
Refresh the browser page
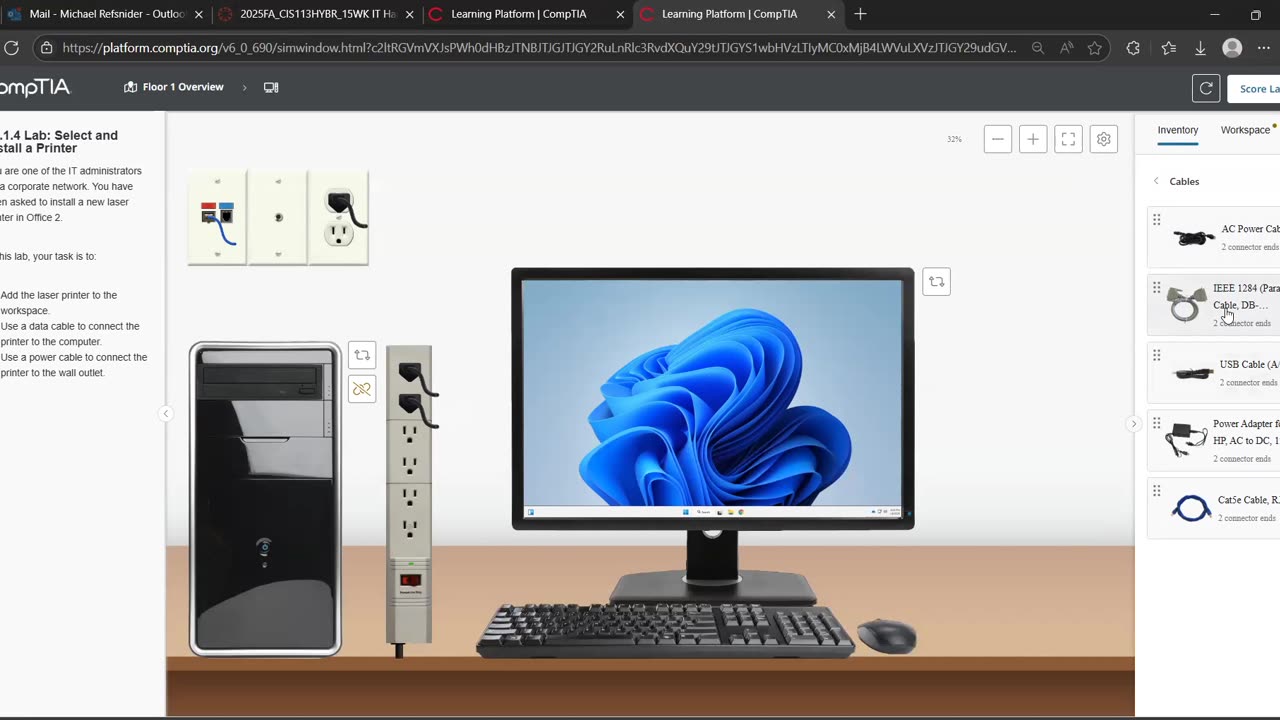coord(11,48)
